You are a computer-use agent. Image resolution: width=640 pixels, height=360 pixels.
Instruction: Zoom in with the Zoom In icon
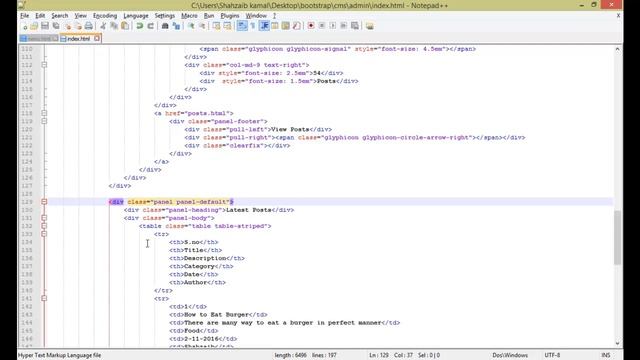pyautogui.click(x=191, y=26)
